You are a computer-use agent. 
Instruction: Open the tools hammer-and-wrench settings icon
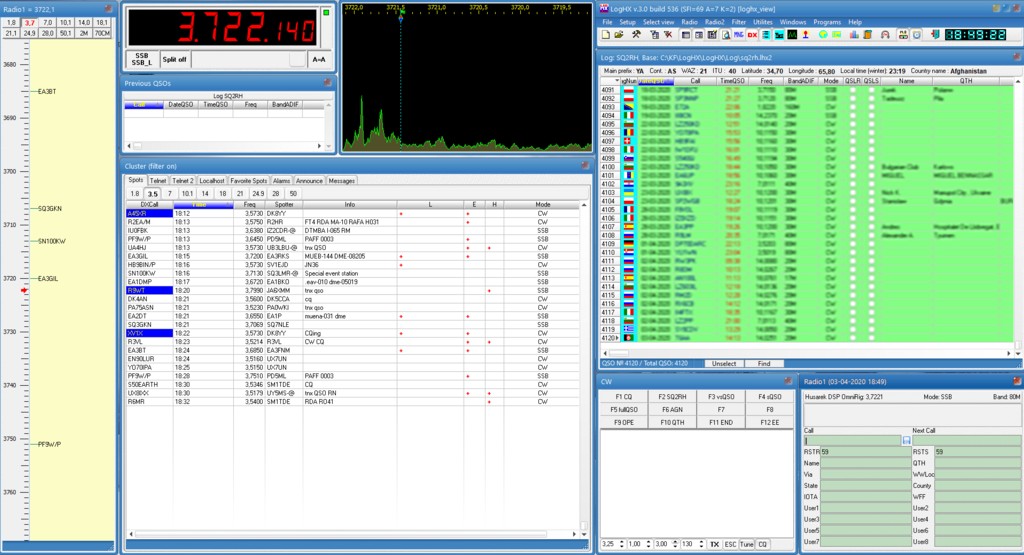pyautogui.click(x=635, y=35)
